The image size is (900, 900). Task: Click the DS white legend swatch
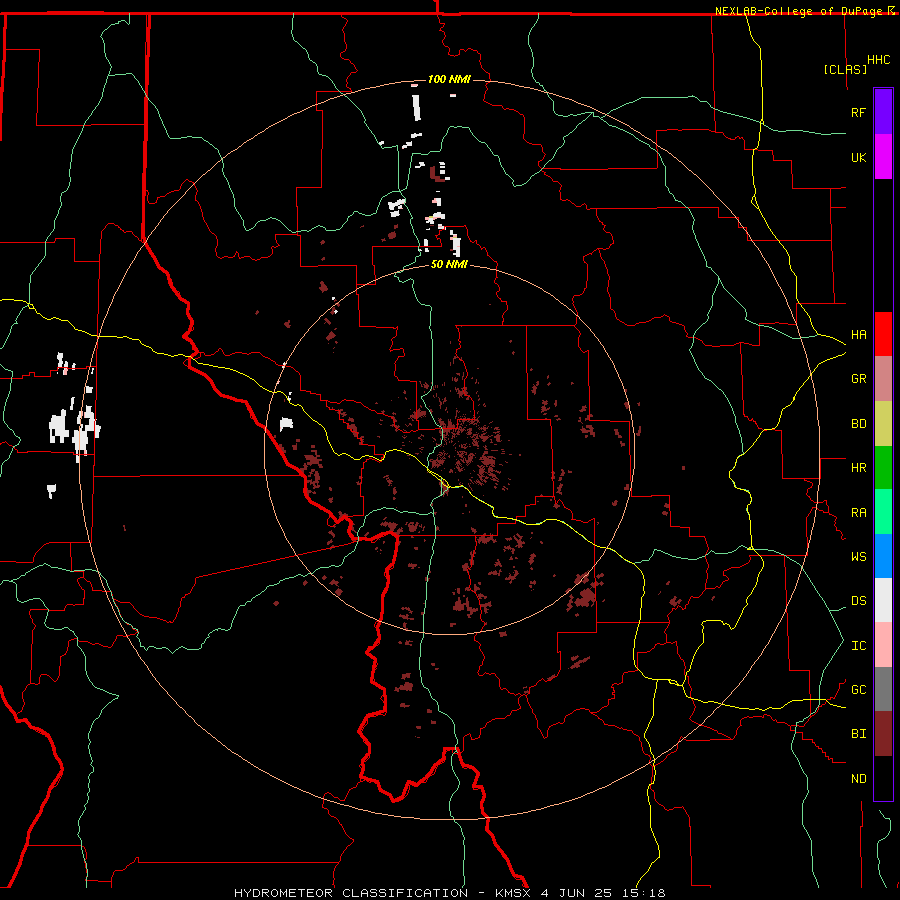tap(883, 600)
